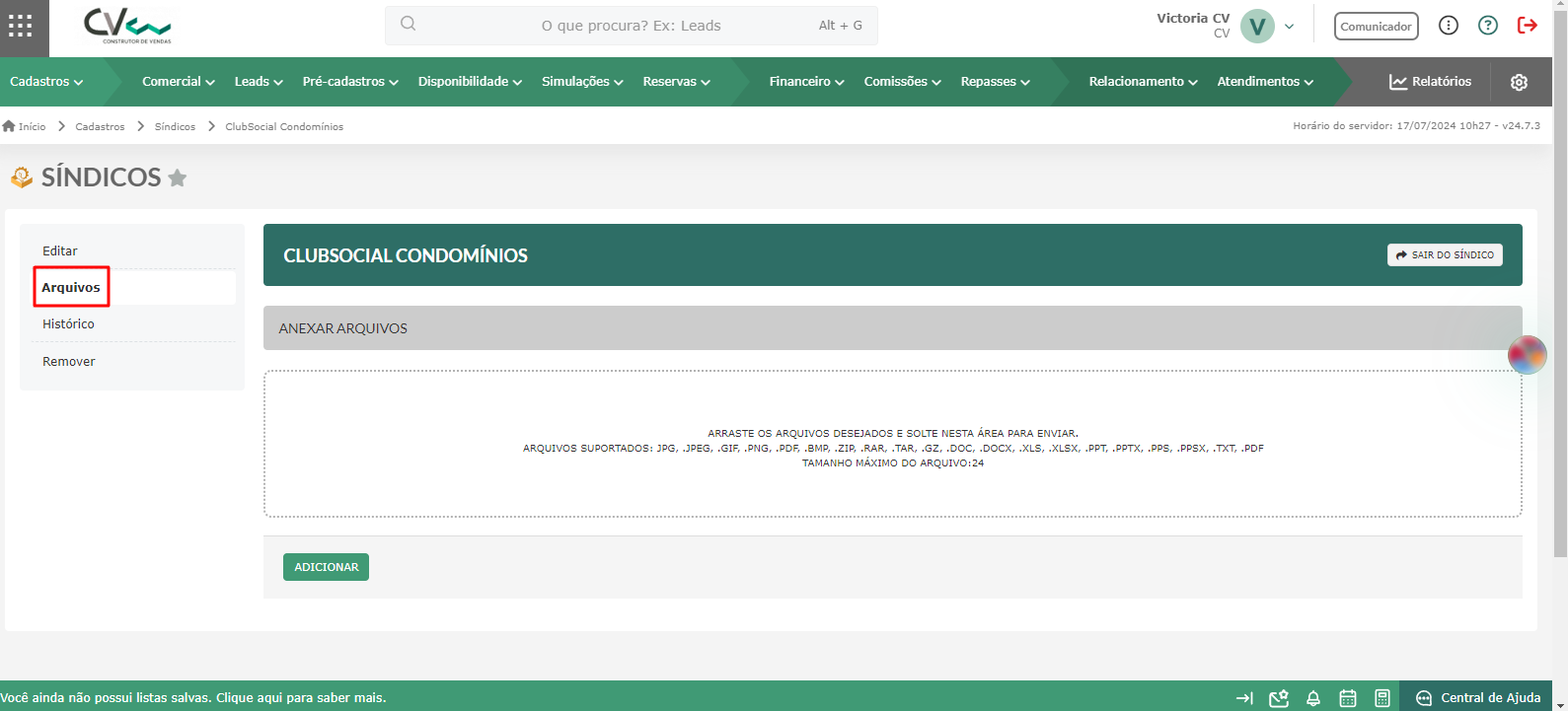Expand the Comissões menu
1568x711 pixels.
coord(903,82)
